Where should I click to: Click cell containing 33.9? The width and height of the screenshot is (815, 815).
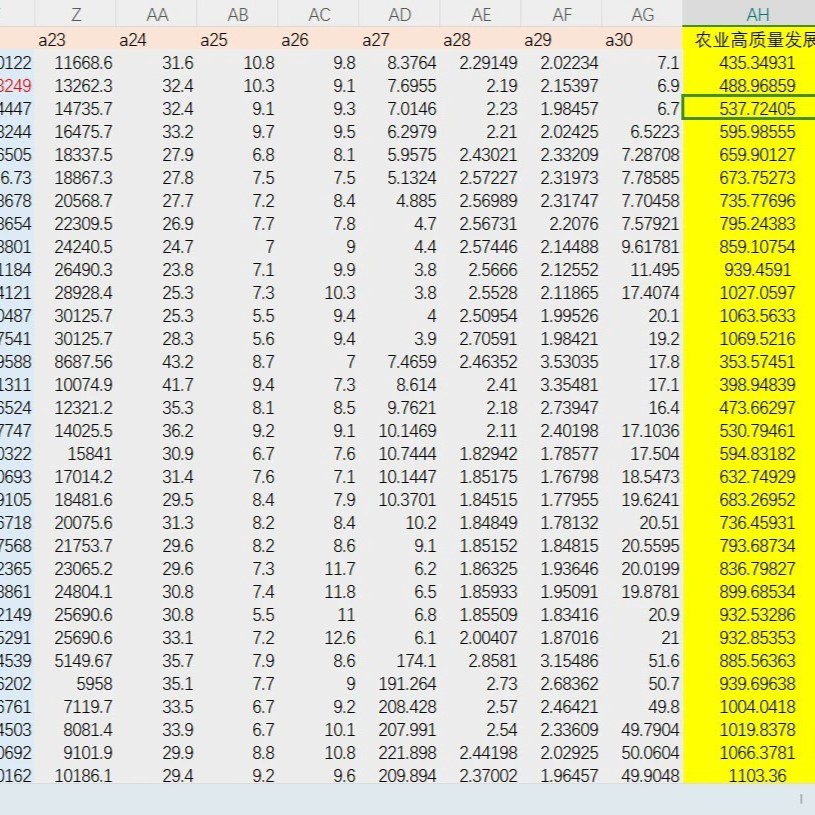tap(157, 730)
